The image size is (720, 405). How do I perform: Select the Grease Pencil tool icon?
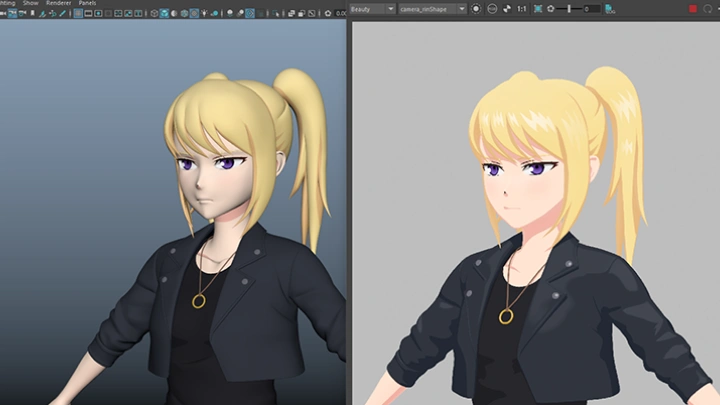(62, 13)
